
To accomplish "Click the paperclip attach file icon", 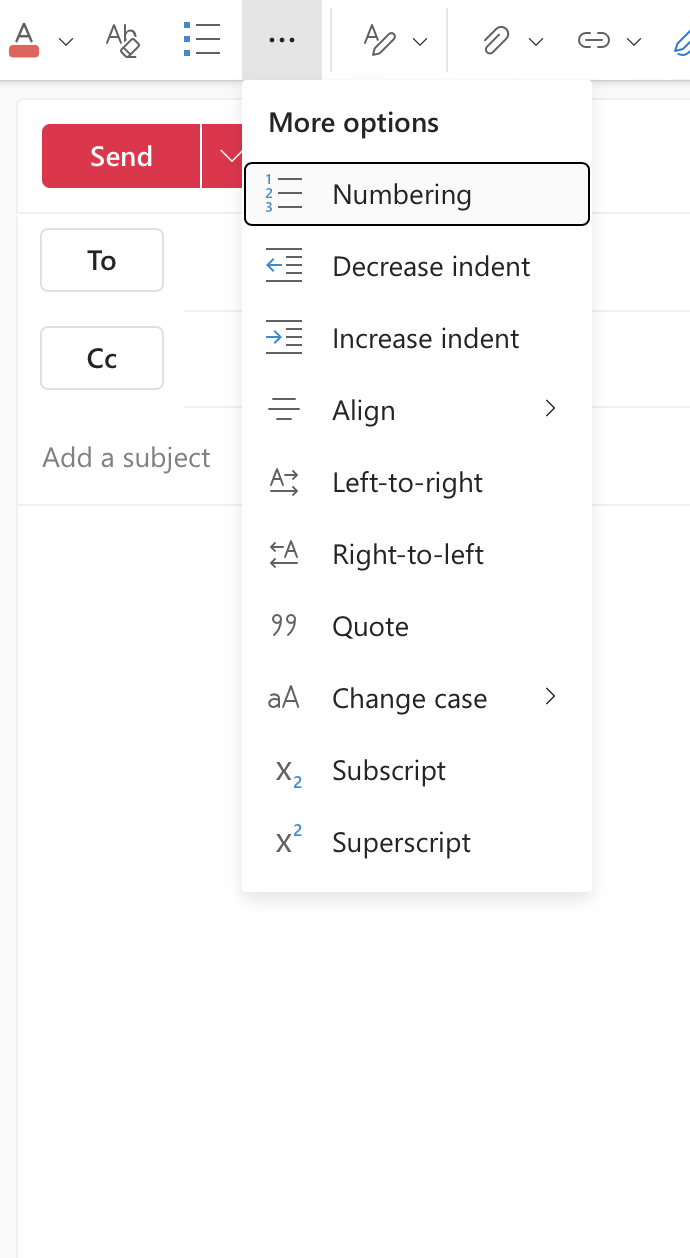I will pyautogui.click(x=494, y=40).
